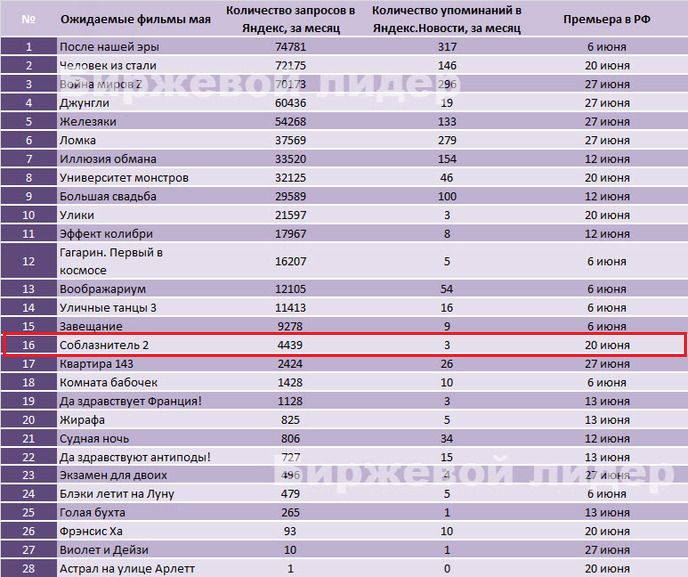The height and width of the screenshot is (577, 688).
Task: Click the query count 825
Action: point(290,420)
